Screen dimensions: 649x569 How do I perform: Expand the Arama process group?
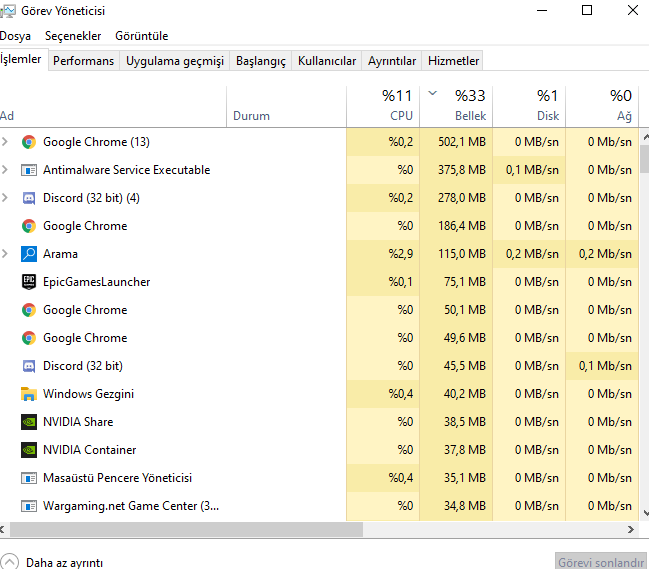click(x=6, y=254)
